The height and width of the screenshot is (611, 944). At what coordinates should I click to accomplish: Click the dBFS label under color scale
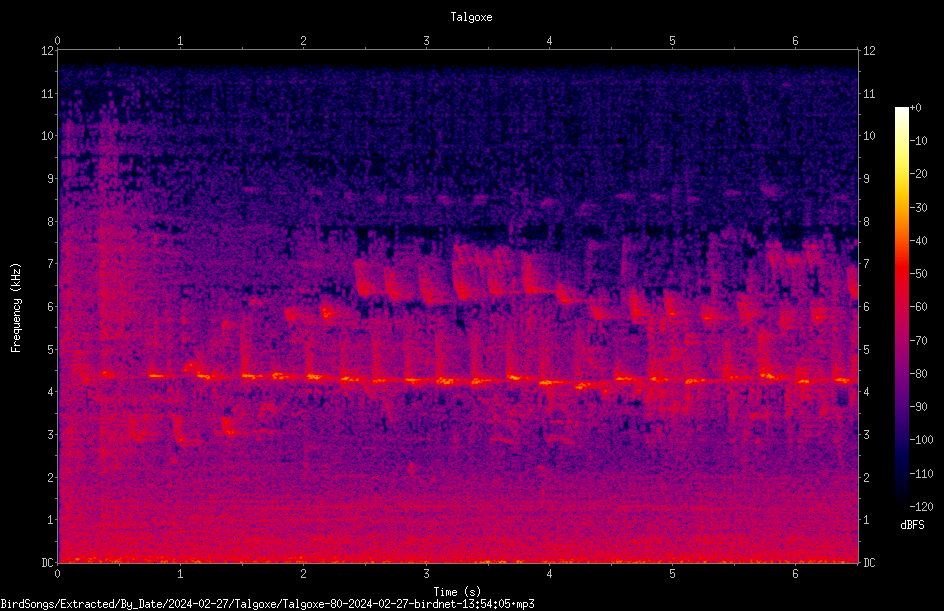point(912,525)
